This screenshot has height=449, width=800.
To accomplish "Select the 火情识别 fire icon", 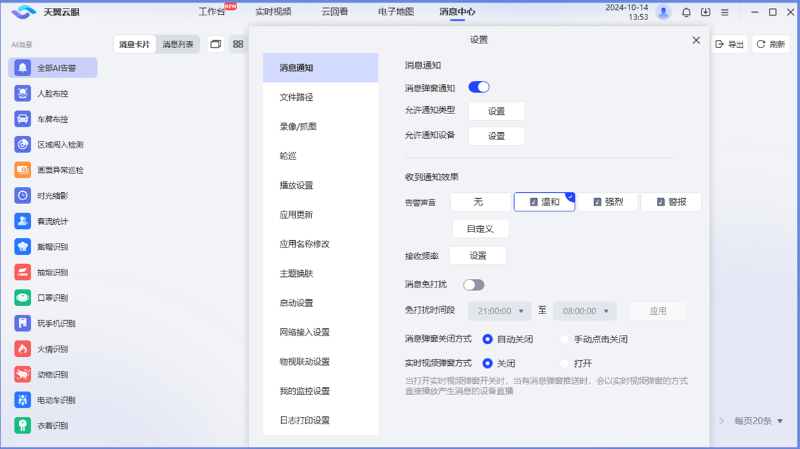I will 22,349.
